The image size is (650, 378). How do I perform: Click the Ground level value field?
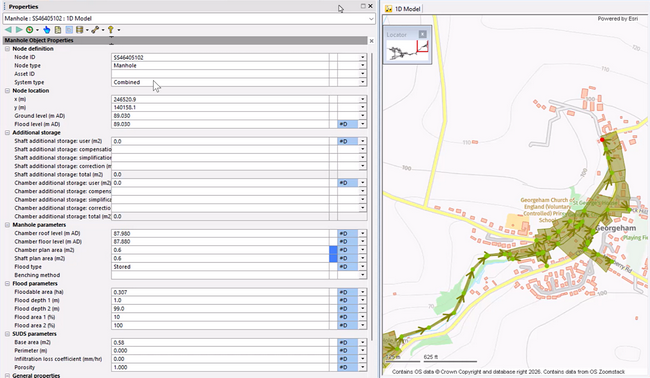tap(220, 116)
